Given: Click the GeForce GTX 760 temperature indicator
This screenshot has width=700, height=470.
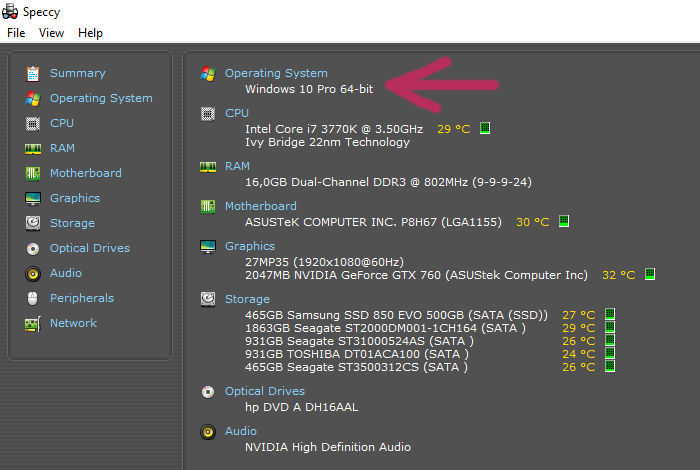Looking at the screenshot, I should 650,274.
